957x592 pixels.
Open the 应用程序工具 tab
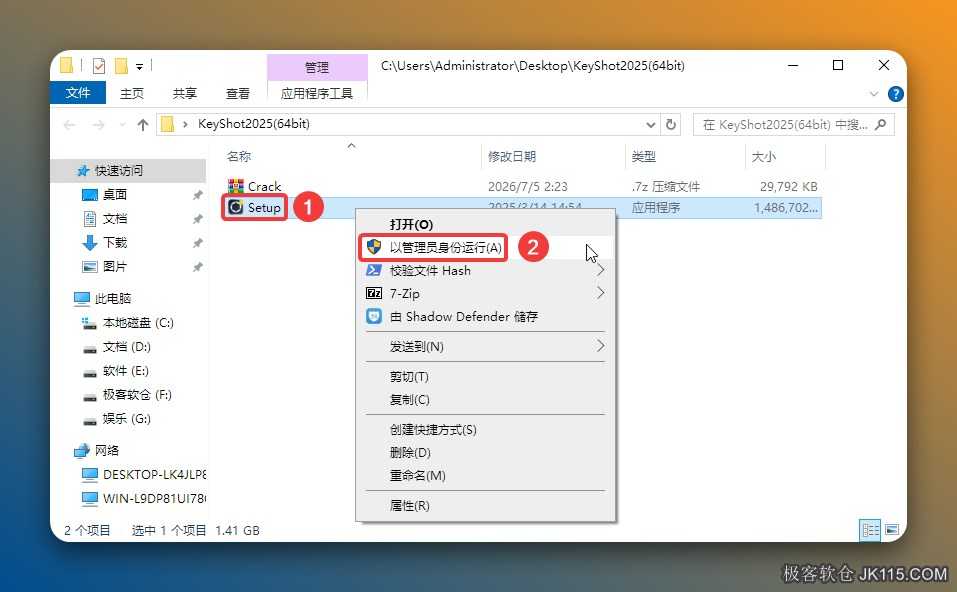click(x=317, y=93)
